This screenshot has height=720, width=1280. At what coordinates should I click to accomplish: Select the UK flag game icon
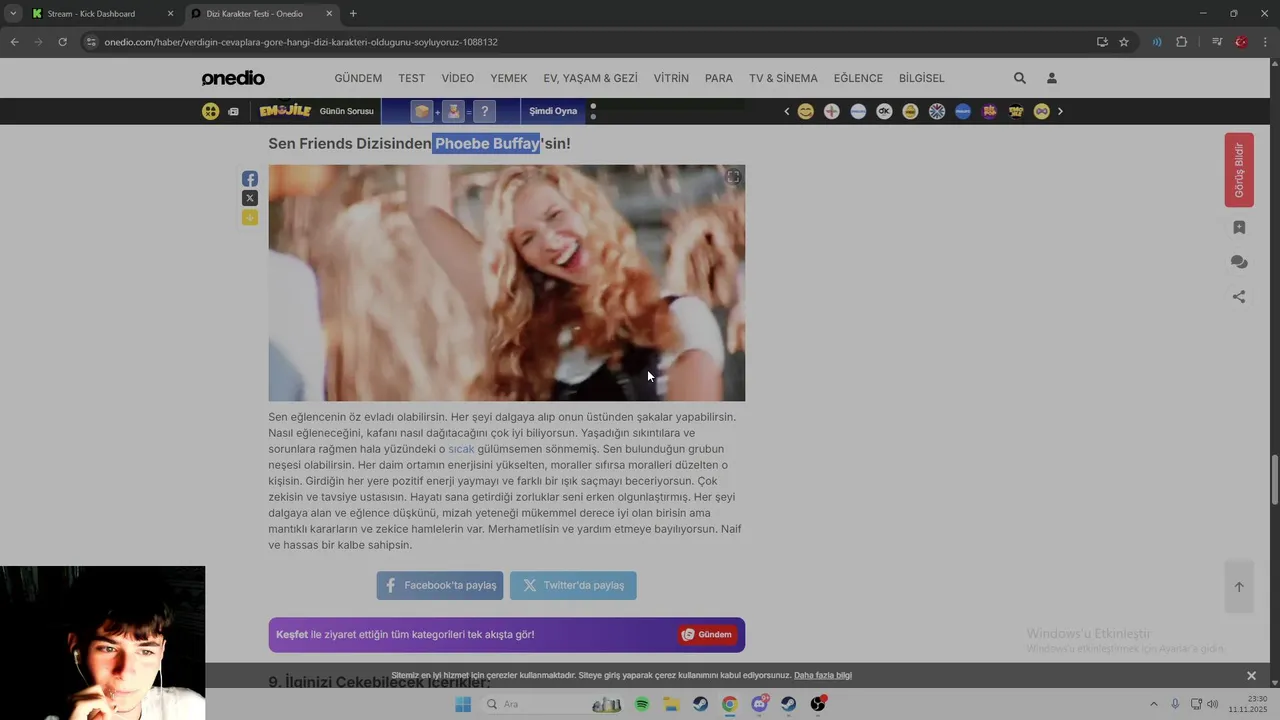[x=937, y=111]
